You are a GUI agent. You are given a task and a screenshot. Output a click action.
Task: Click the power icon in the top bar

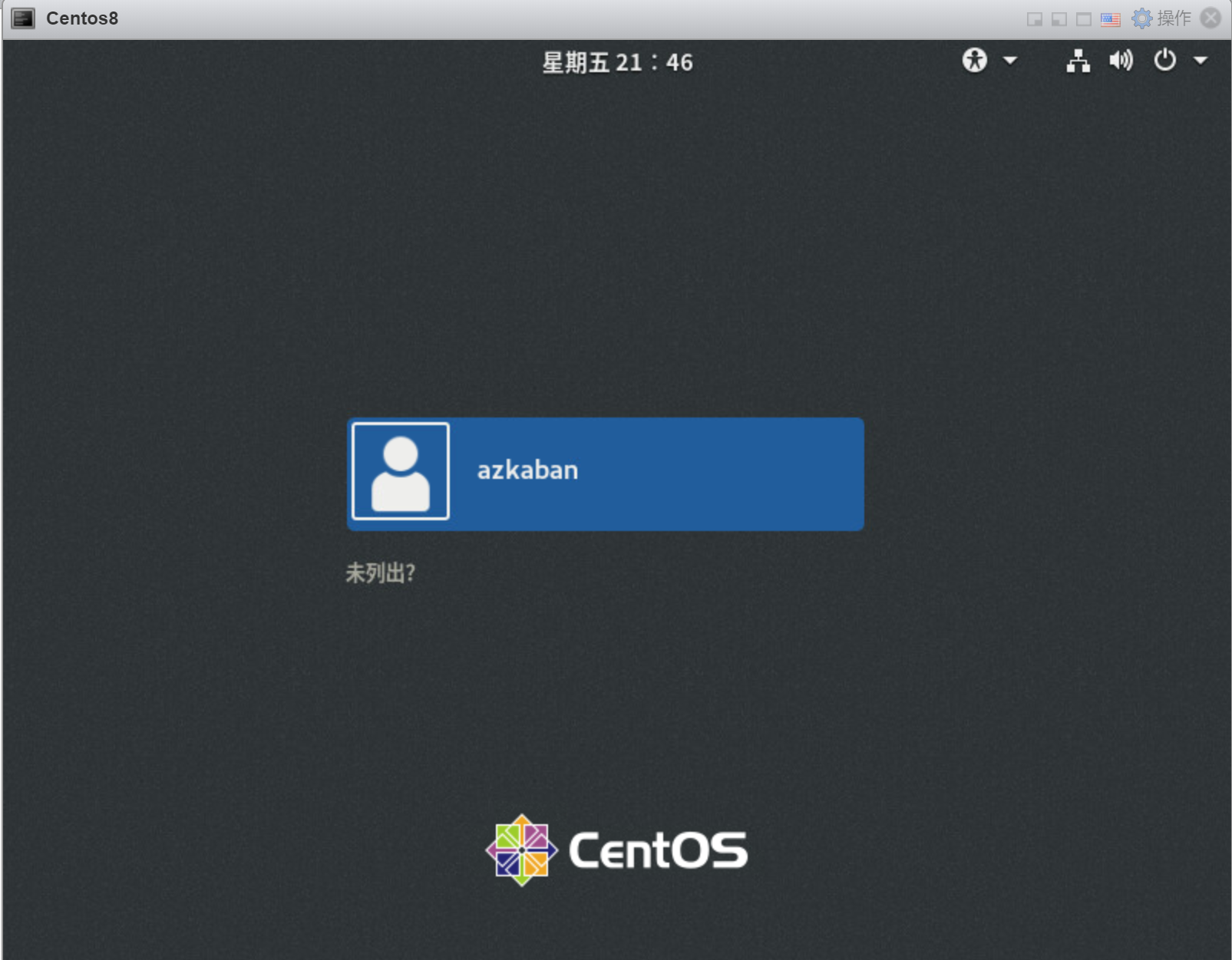(1164, 61)
